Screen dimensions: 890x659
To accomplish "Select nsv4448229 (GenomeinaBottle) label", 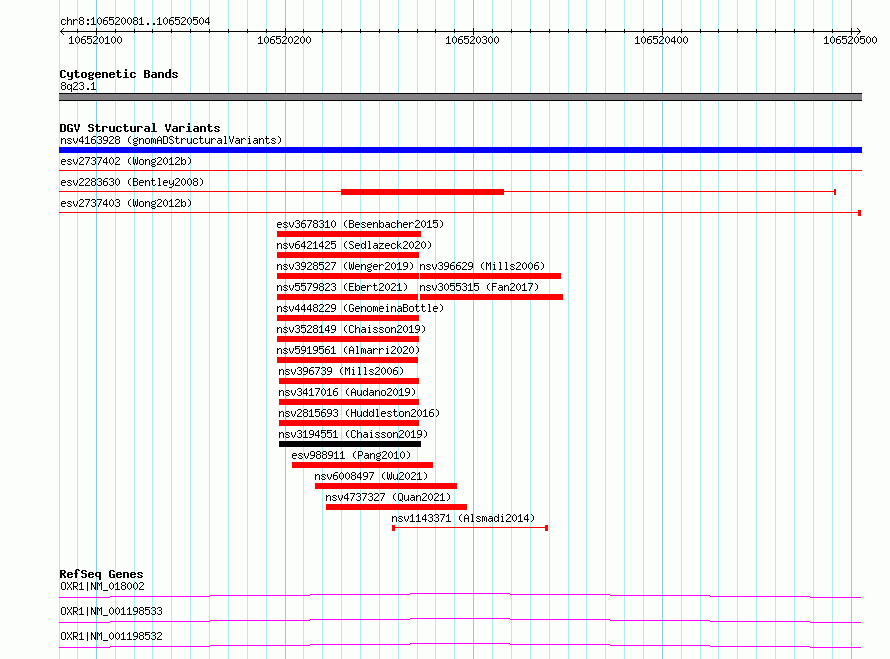I will pos(360,308).
